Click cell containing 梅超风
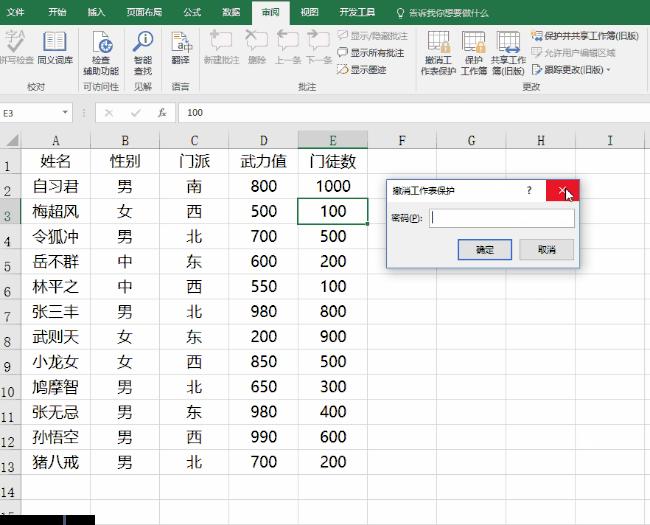Screen dimensions: 650x525 click(56, 211)
